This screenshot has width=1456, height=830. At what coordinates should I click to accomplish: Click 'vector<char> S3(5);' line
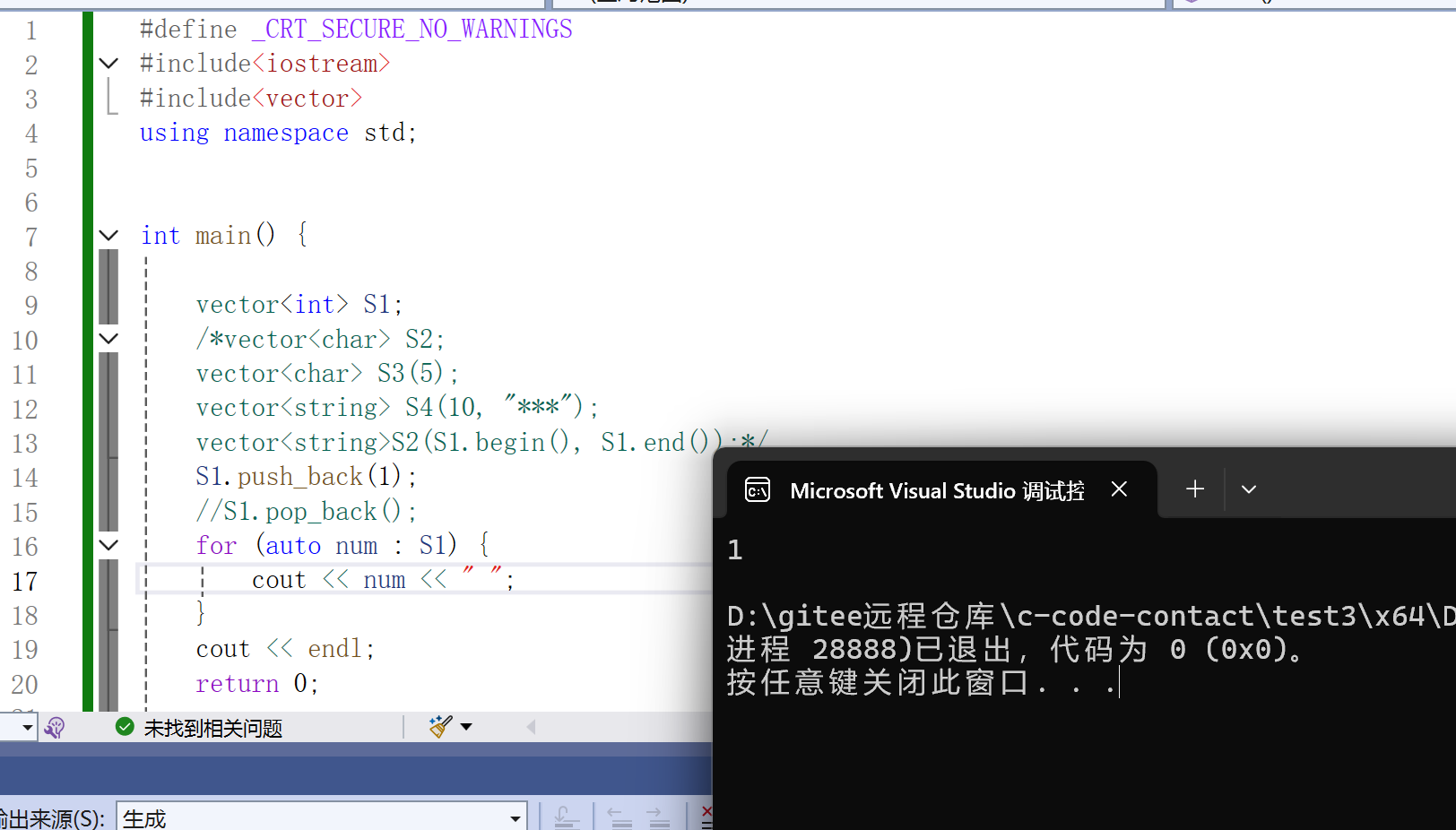[x=327, y=373]
